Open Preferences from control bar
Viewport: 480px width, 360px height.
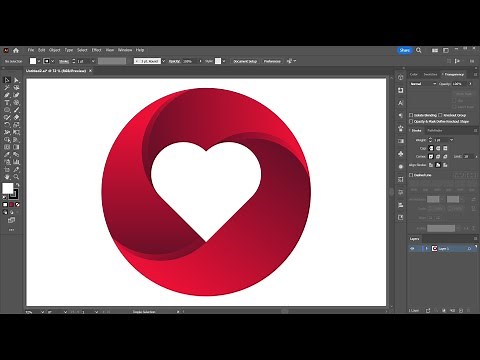coord(272,61)
